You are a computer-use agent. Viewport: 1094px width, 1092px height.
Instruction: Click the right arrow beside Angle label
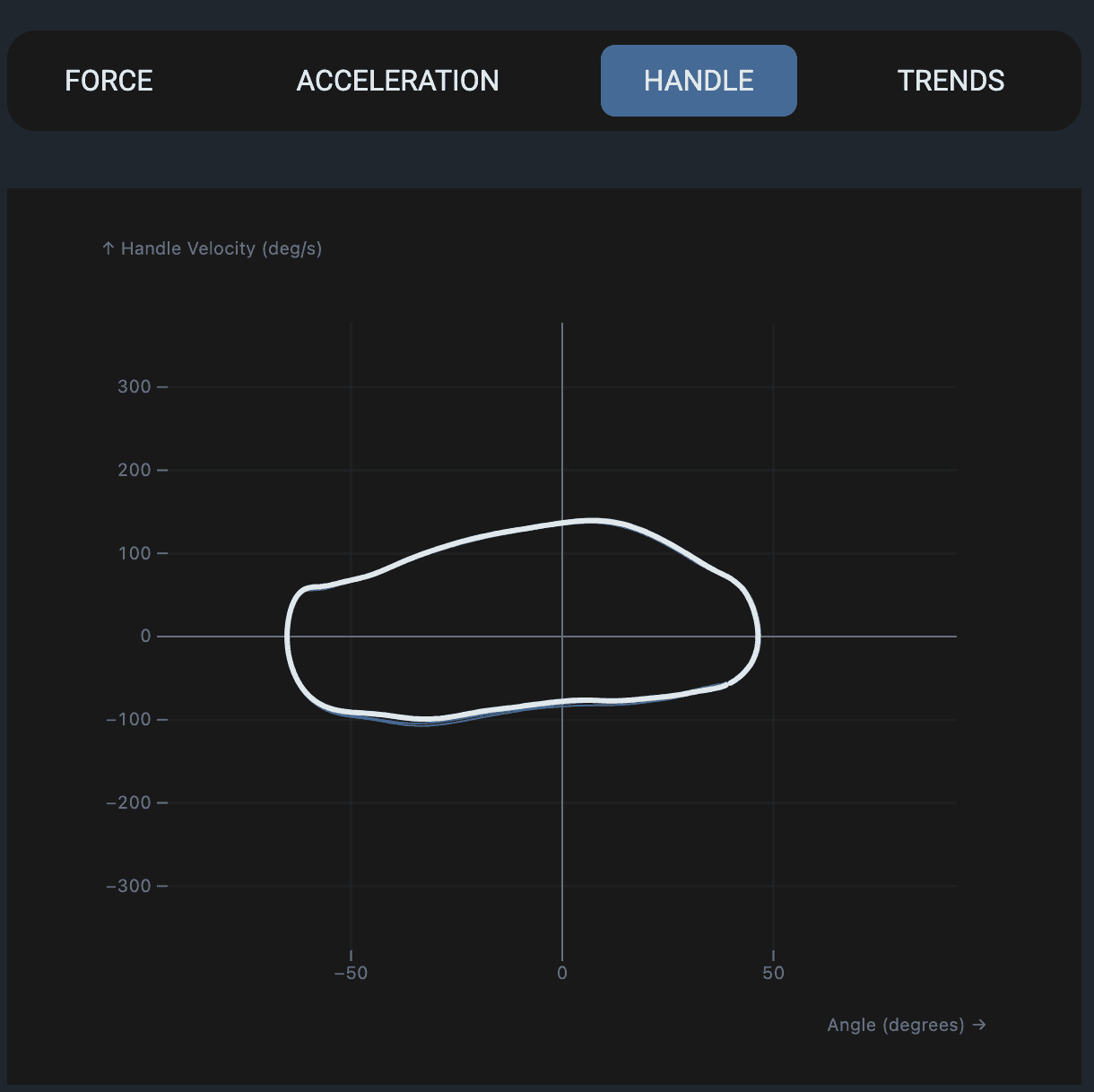(x=980, y=1025)
